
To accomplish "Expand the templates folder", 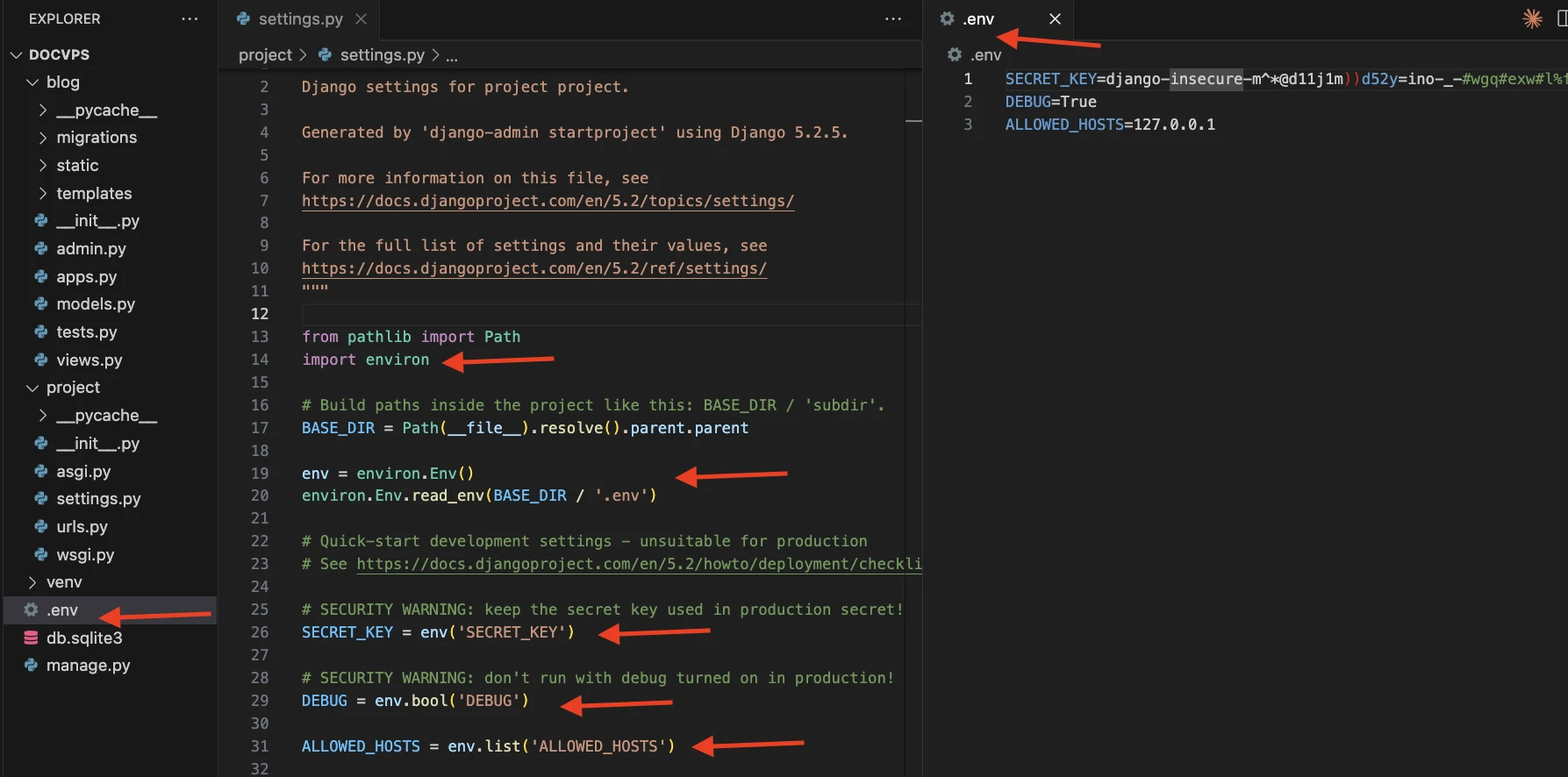I will pos(43,193).
